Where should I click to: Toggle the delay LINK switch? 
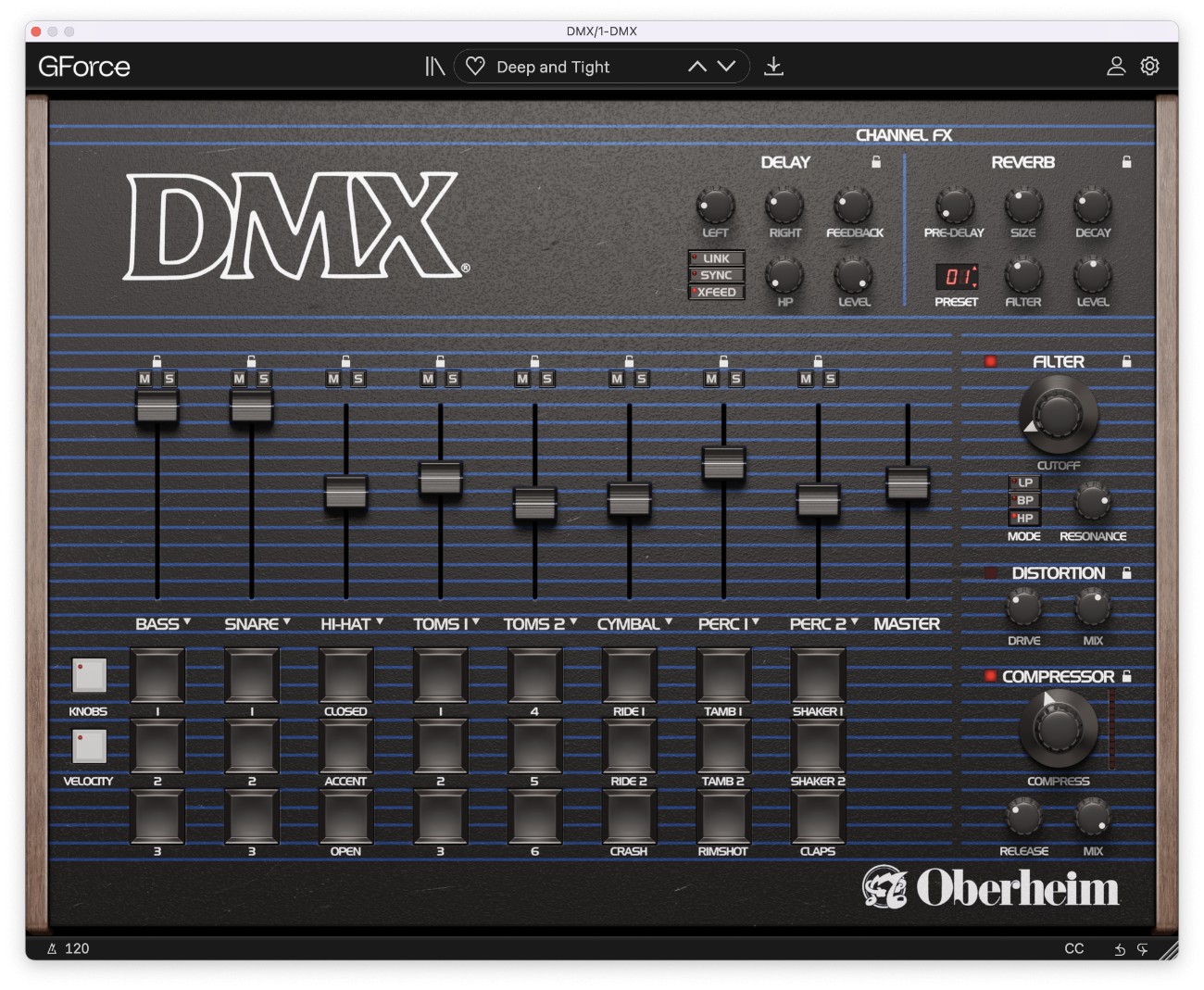pos(716,258)
